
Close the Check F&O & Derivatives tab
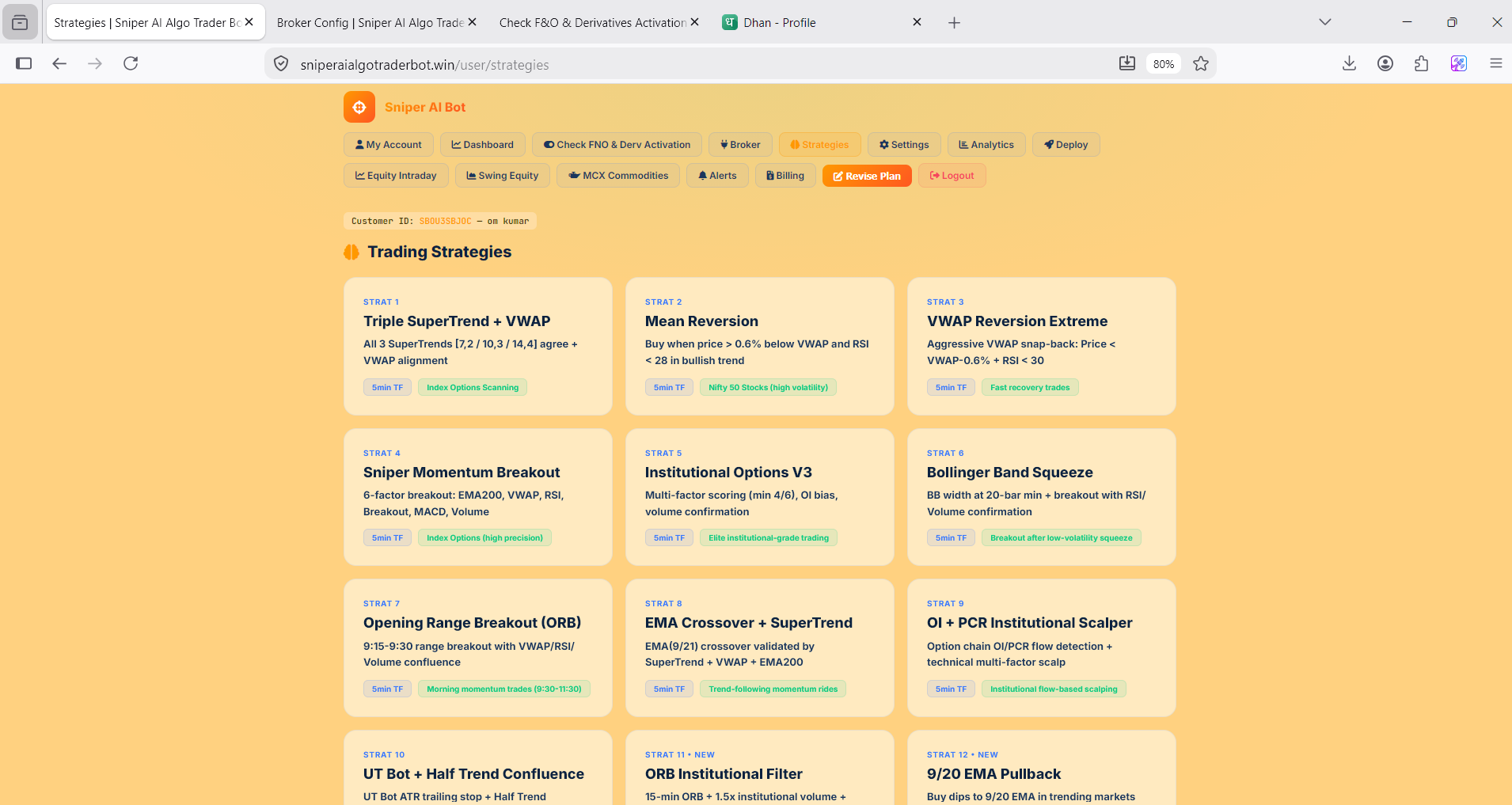(694, 22)
